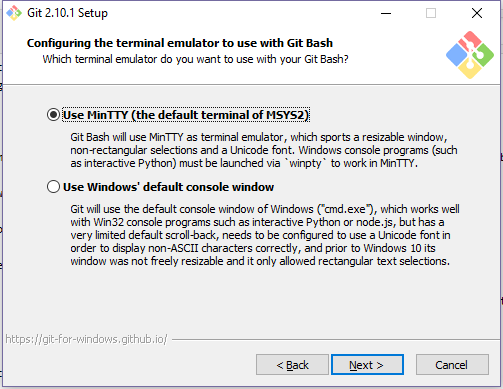Select the Use MinTTY radio button circle
The image size is (503, 389).
[53, 115]
